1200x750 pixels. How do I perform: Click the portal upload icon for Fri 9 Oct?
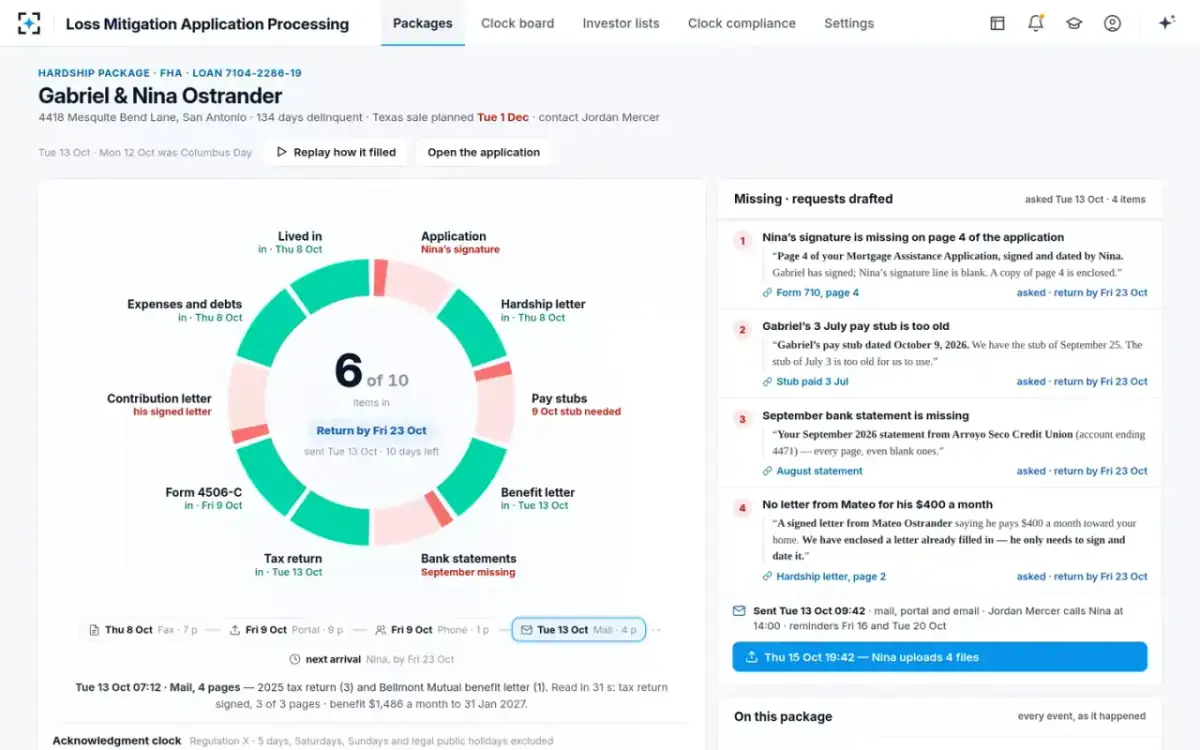point(235,630)
